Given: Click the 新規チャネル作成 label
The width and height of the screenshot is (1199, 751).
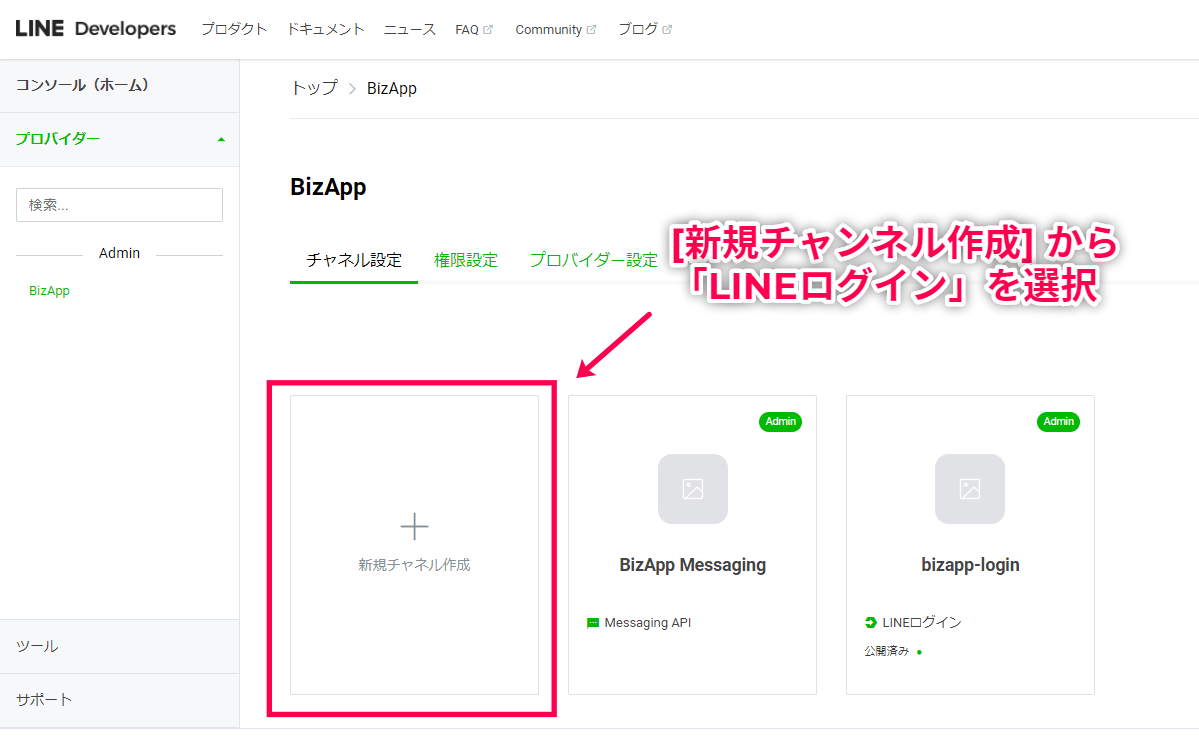Looking at the screenshot, I should 414,565.
